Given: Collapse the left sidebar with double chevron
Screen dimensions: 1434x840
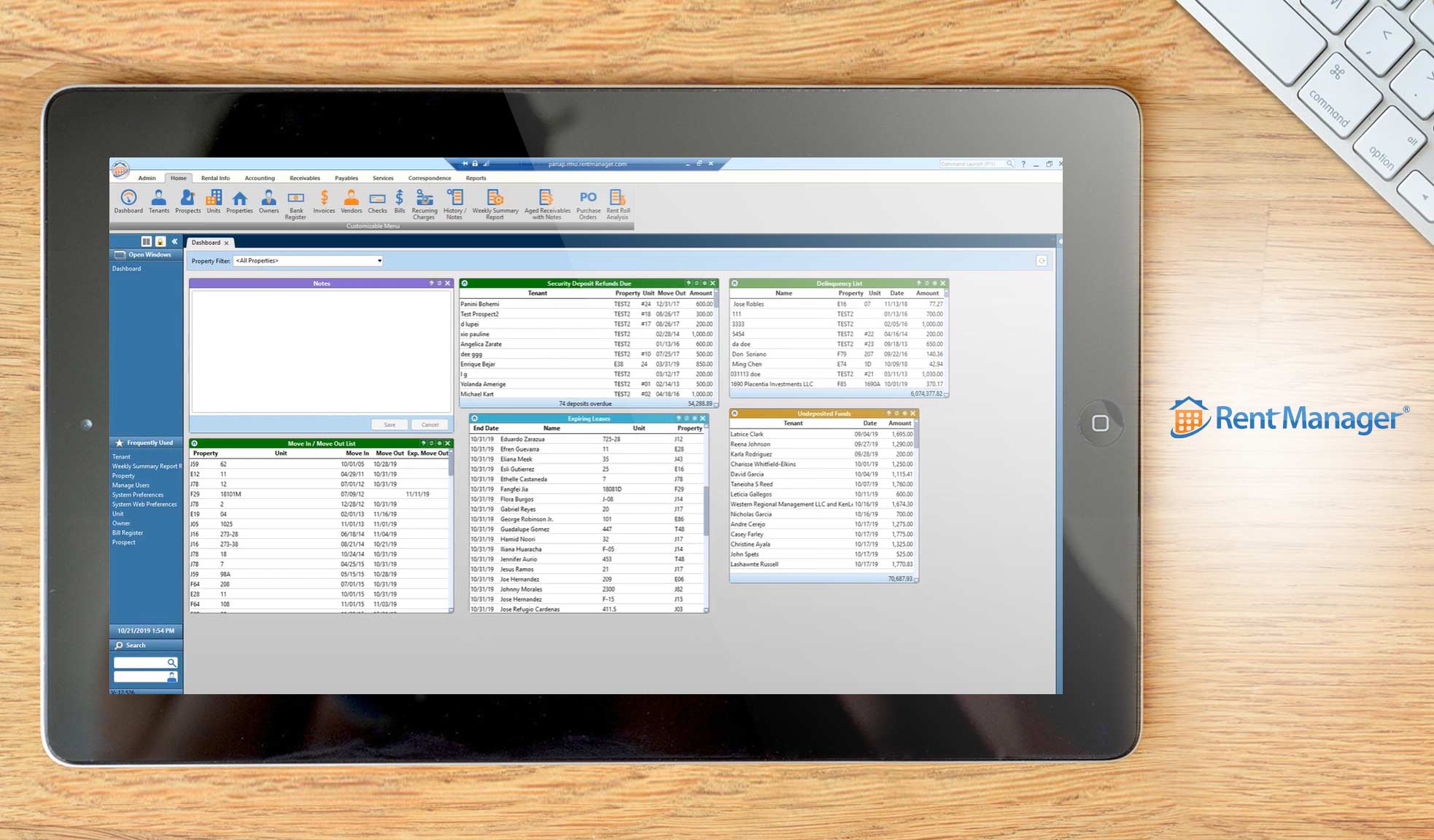Looking at the screenshot, I should 174,241.
